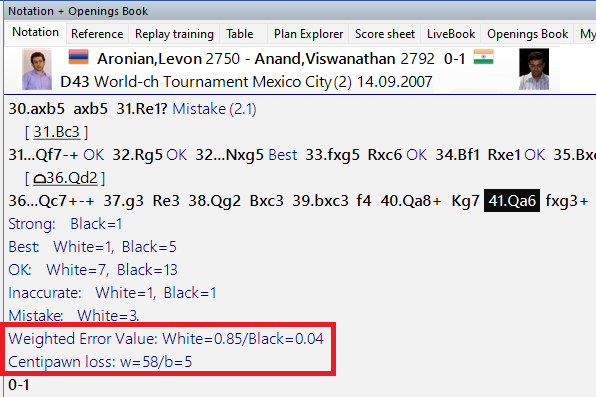Click move 32...Nxg5 in the notation
596x397 pixels.
click(x=229, y=155)
